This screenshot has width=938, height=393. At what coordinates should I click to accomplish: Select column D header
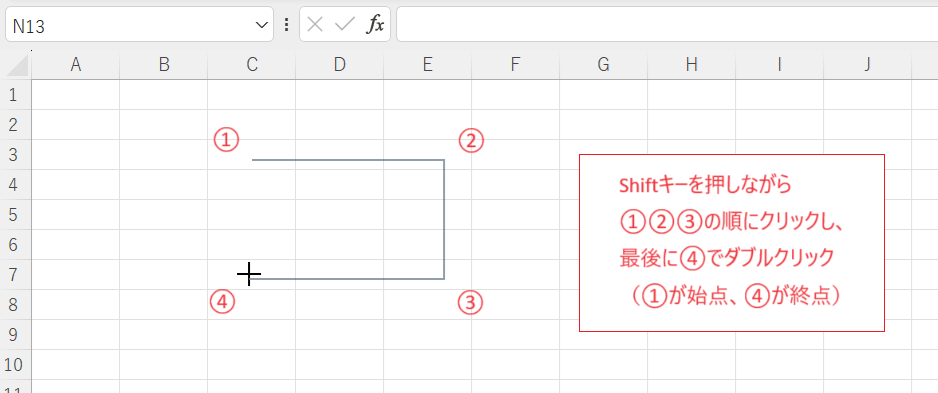(340, 65)
